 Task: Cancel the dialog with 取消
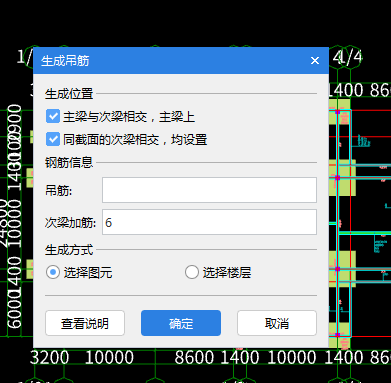(277, 323)
